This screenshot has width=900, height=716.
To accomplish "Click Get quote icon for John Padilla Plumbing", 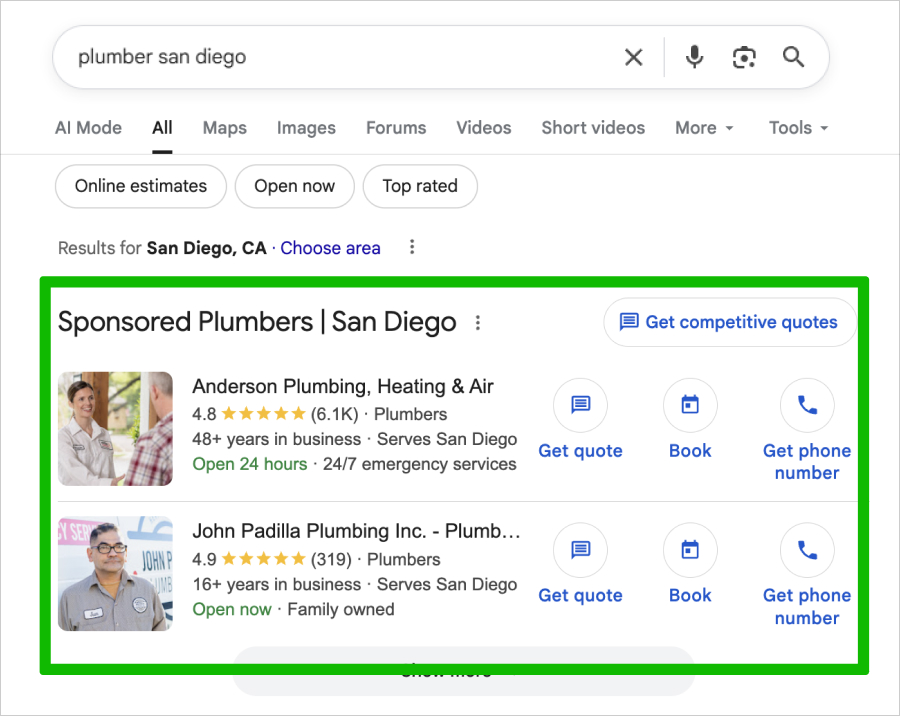I will [580, 550].
